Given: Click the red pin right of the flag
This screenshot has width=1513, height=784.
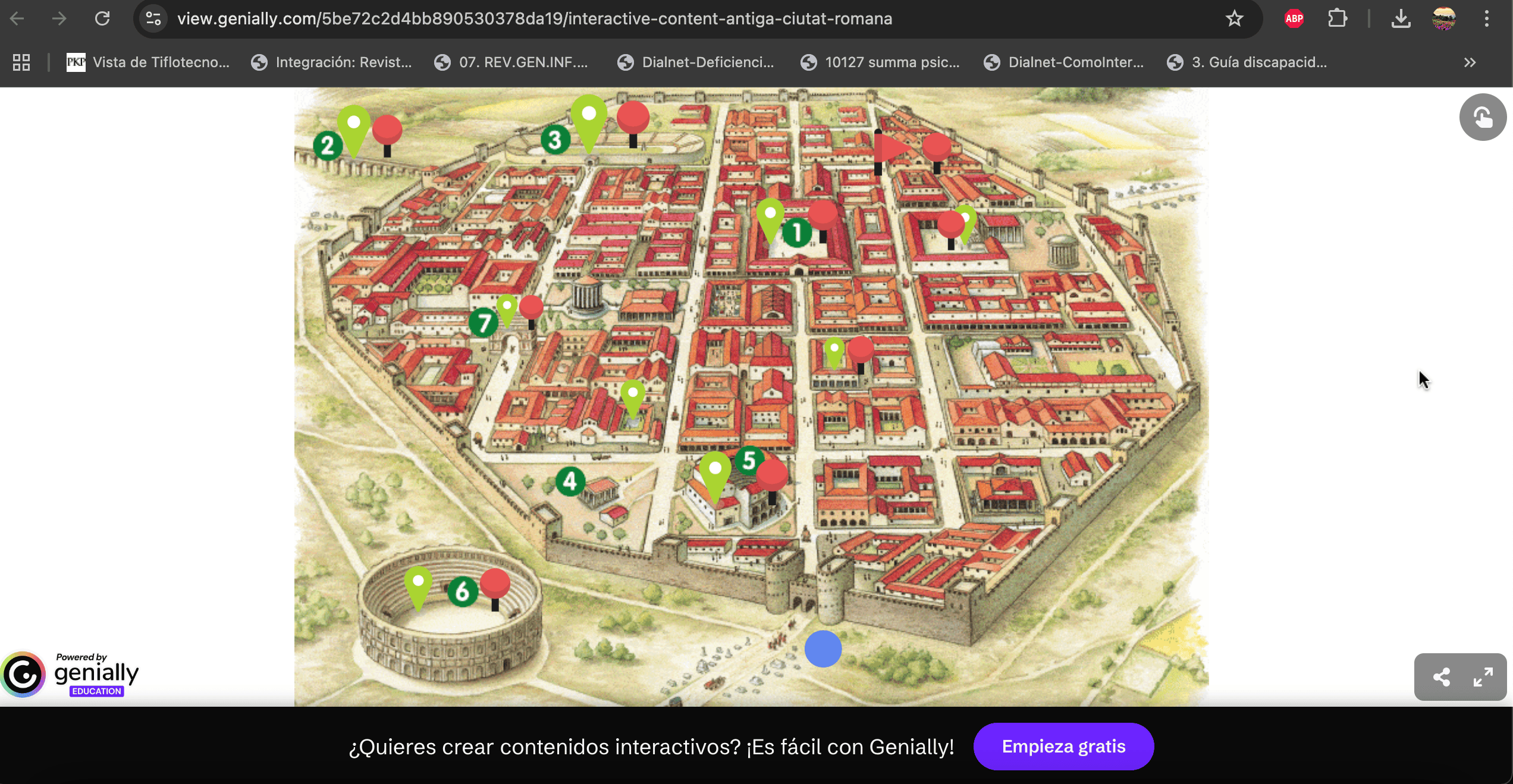Looking at the screenshot, I should tap(937, 152).
